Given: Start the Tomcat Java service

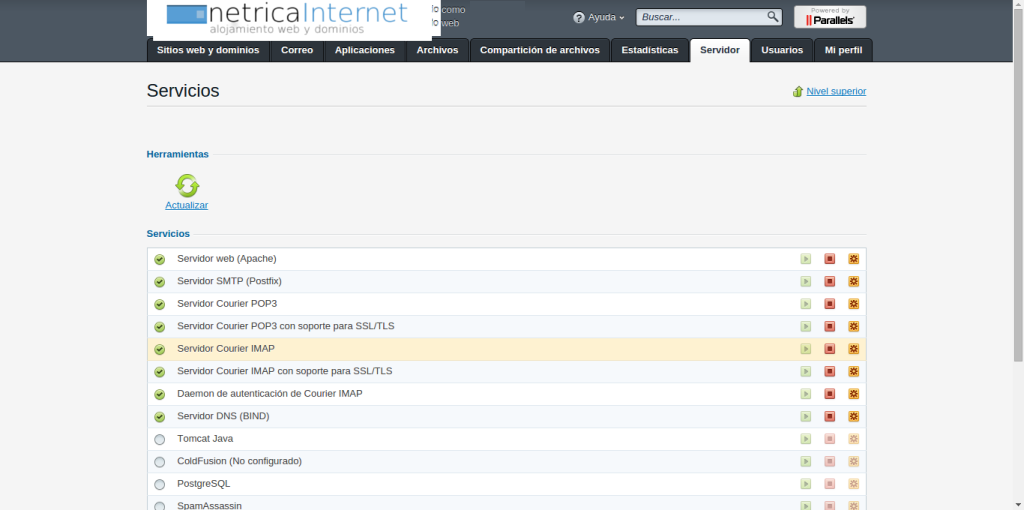Looking at the screenshot, I should pyautogui.click(x=805, y=439).
